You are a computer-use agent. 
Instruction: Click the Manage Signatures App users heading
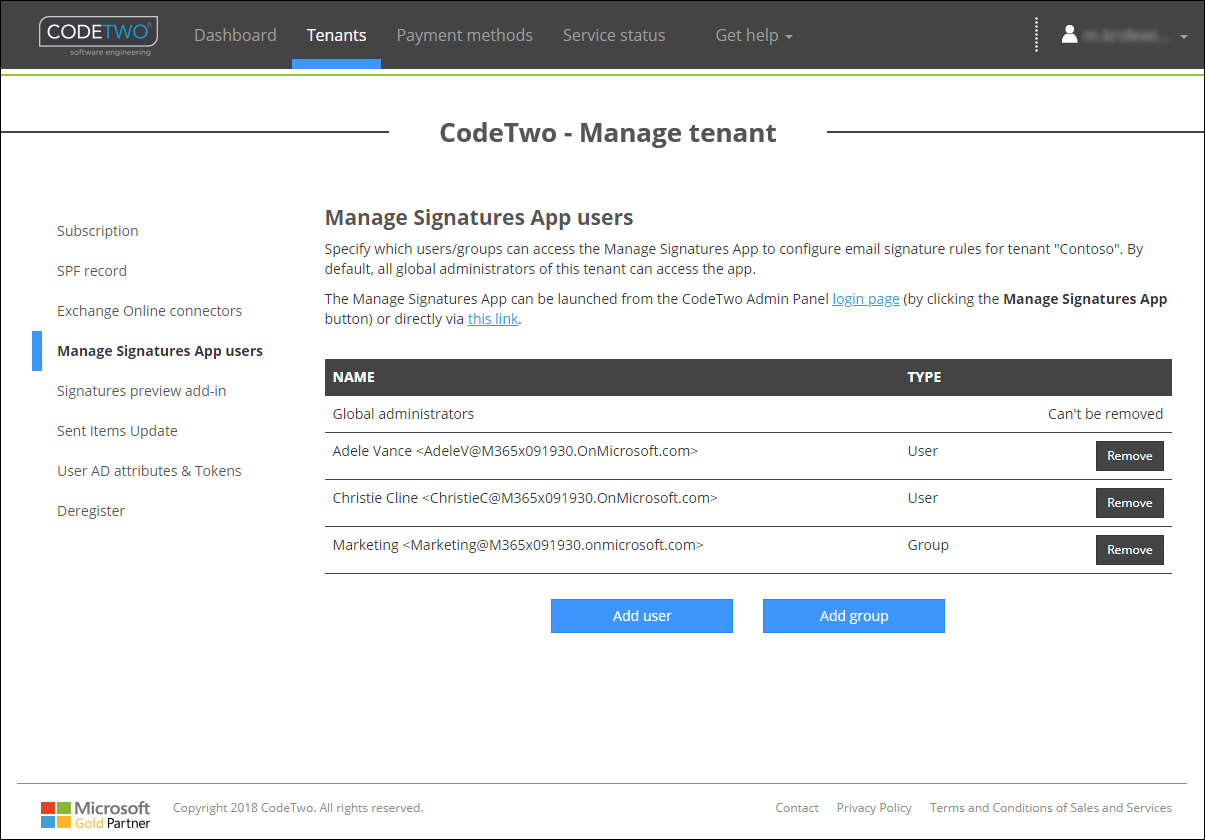(x=479, y=218)
